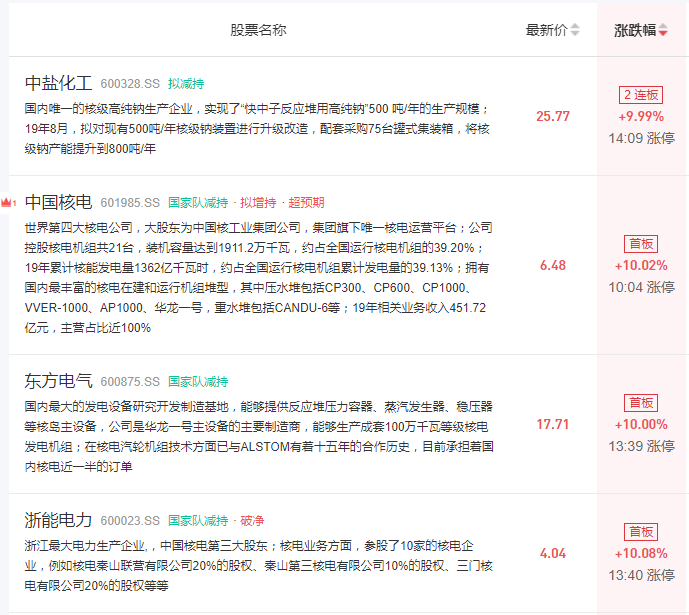Click 中盐化工 description about 核级高纯钠
689x615 pixels.
(257, 129)
